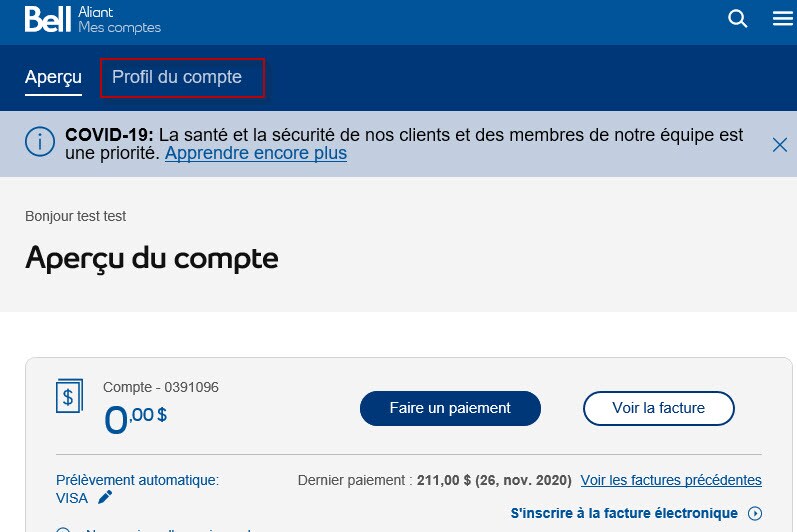
Task: Click S'inscrire à la facture électronique
Action: 624,513
